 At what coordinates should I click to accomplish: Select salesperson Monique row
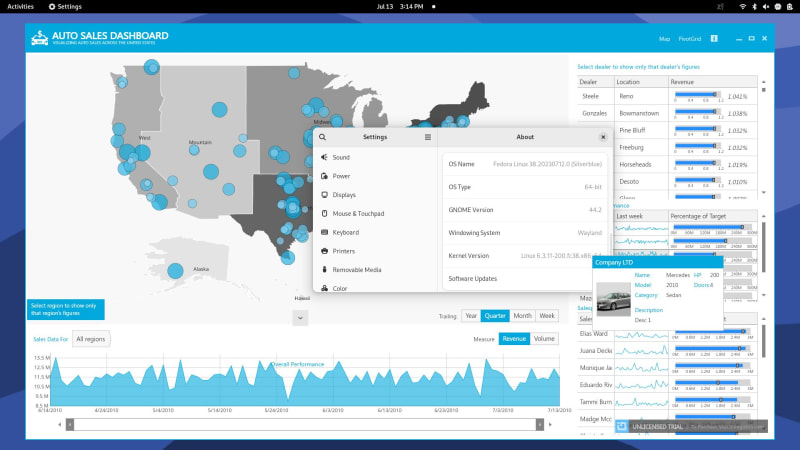pyautogui.click(x=667, y=367)
